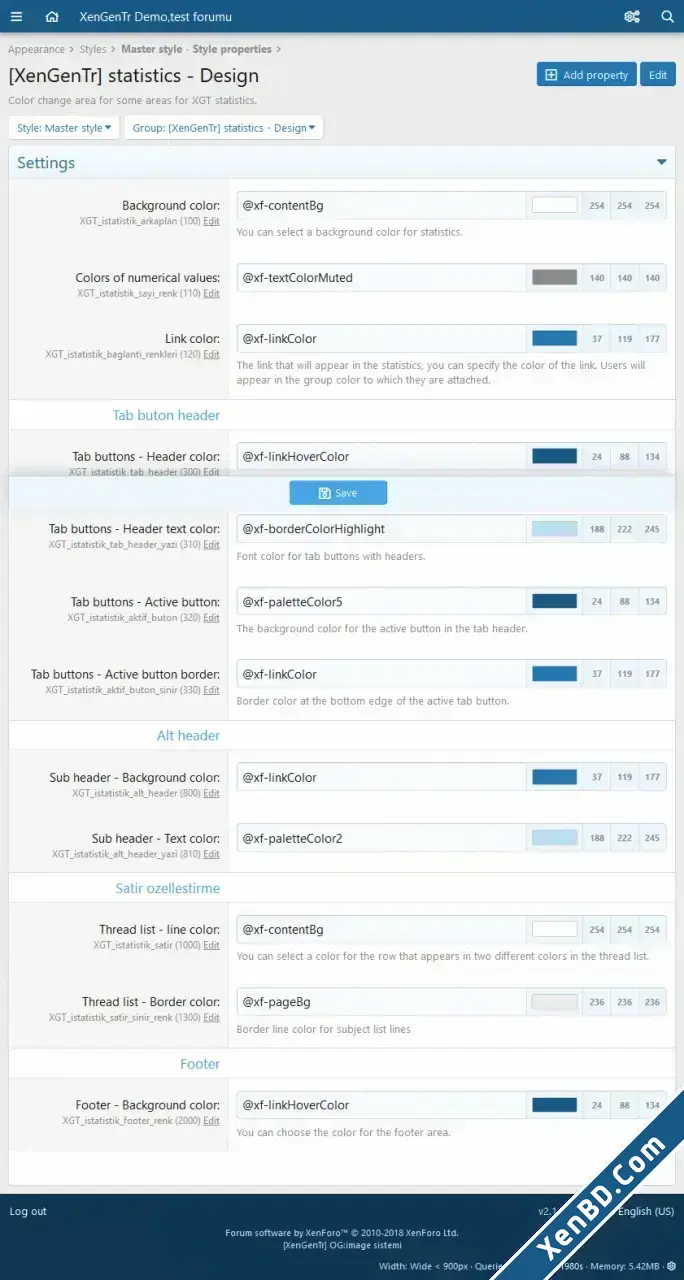
Task: Open the Styles breadcrumb link
Action: 93,49
